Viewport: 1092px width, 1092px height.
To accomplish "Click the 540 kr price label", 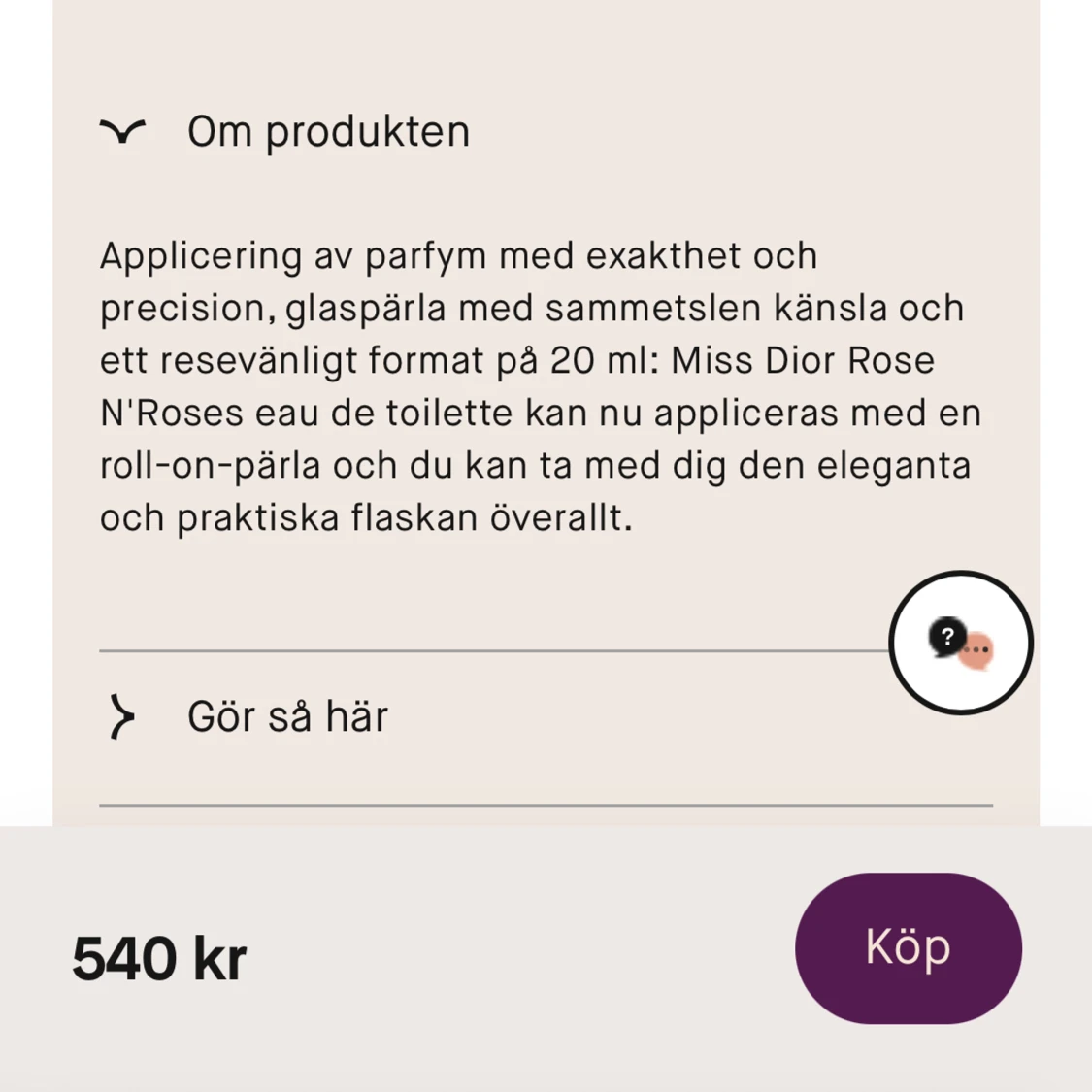I will tap(158, 958).
